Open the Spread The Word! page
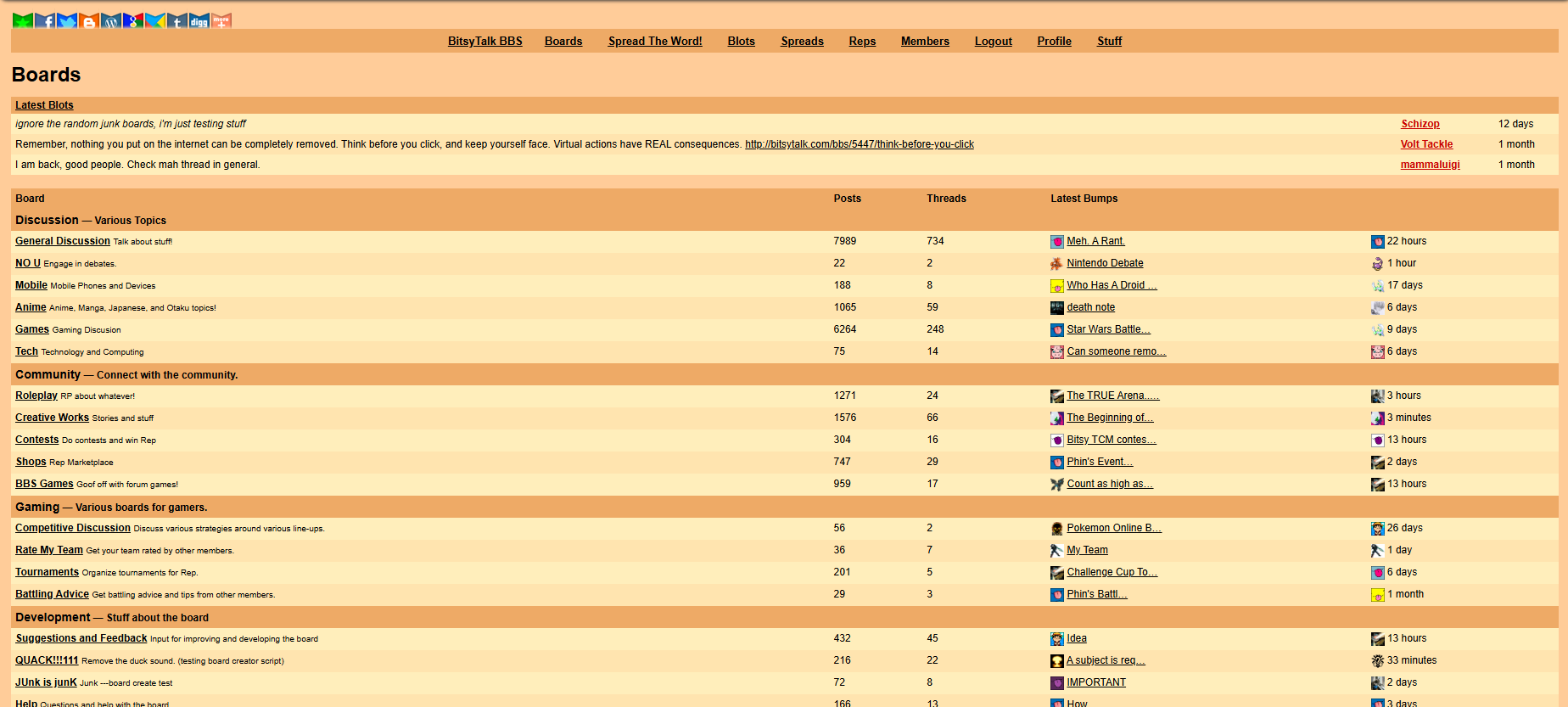 pos(654,41)
